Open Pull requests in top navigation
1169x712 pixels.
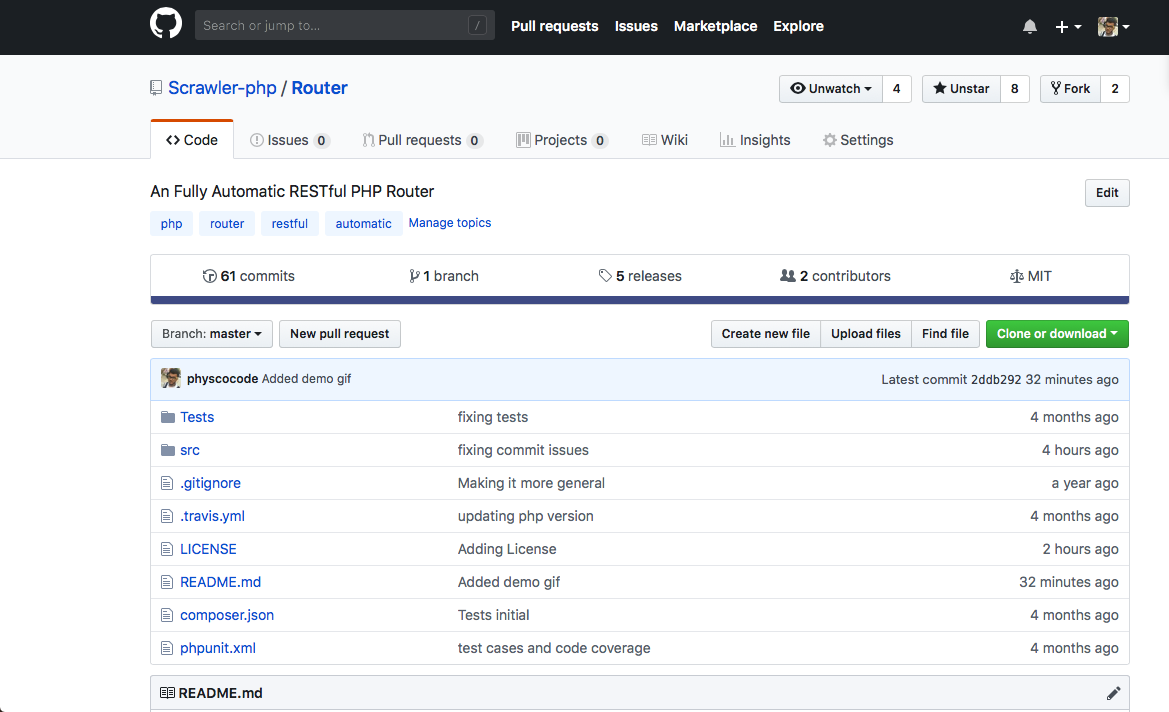[555, 26]
